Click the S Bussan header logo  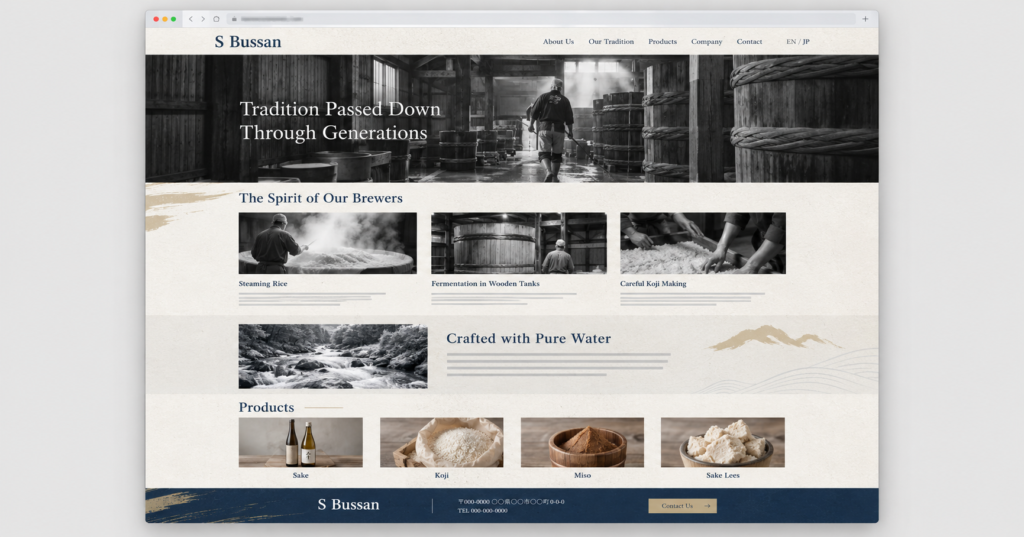click(248, 42)
